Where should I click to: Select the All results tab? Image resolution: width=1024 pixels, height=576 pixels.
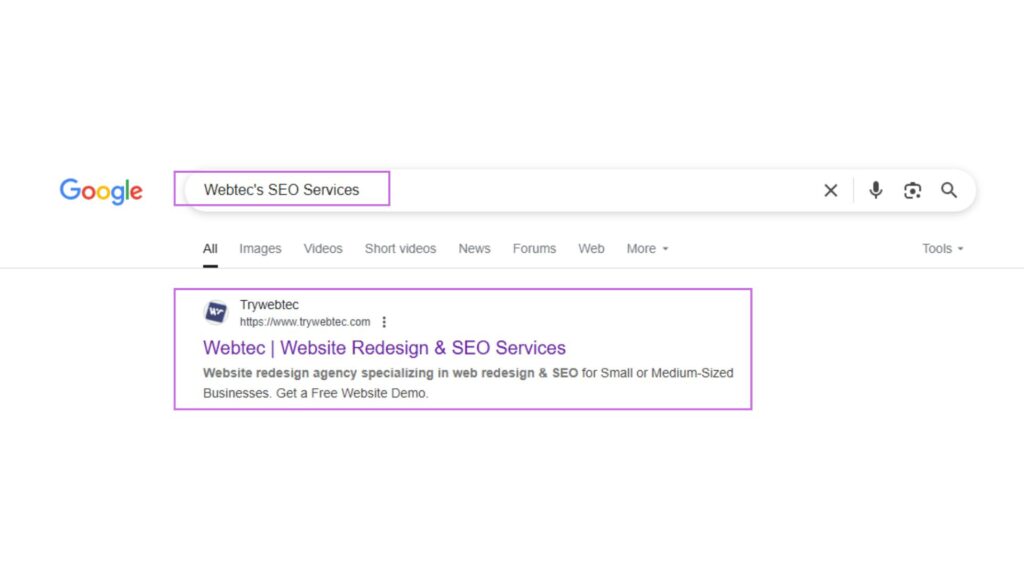point(210,249)
